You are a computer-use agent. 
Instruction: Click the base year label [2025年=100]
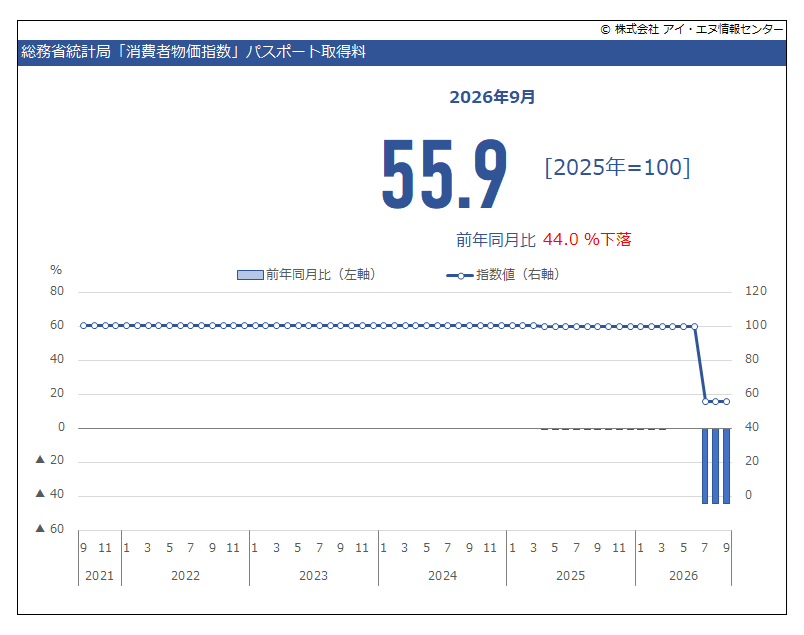point(617,167)
